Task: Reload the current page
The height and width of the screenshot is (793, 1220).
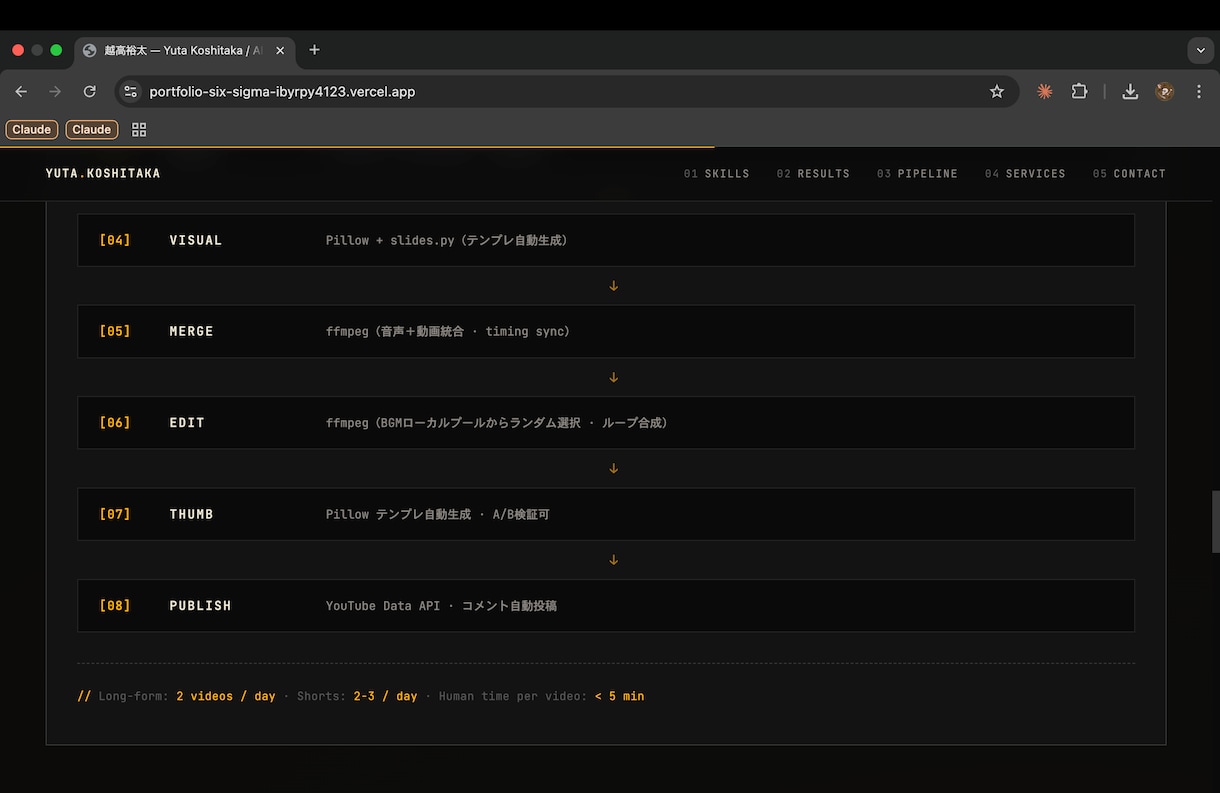Action: click(x=90, y=92)
